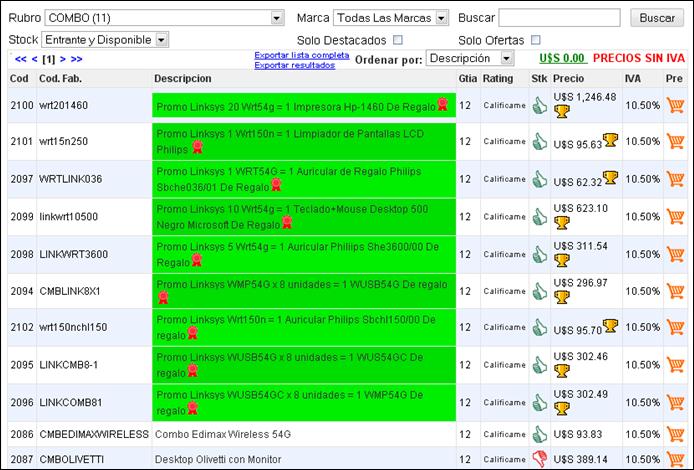
Task: Add product 2100 to the cart
Action: 675,105
